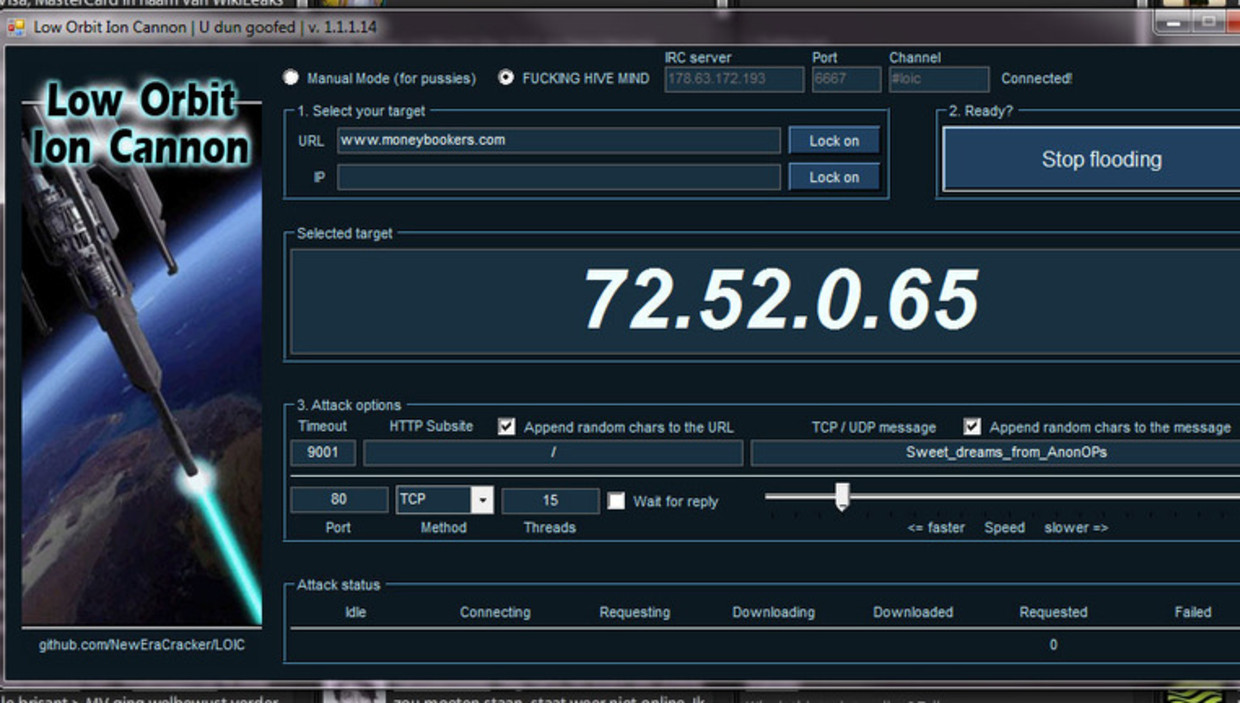Click Lock on button next to URL
Image resolution: width=1240 pixels, height=703 pixels.
point(834,141)
